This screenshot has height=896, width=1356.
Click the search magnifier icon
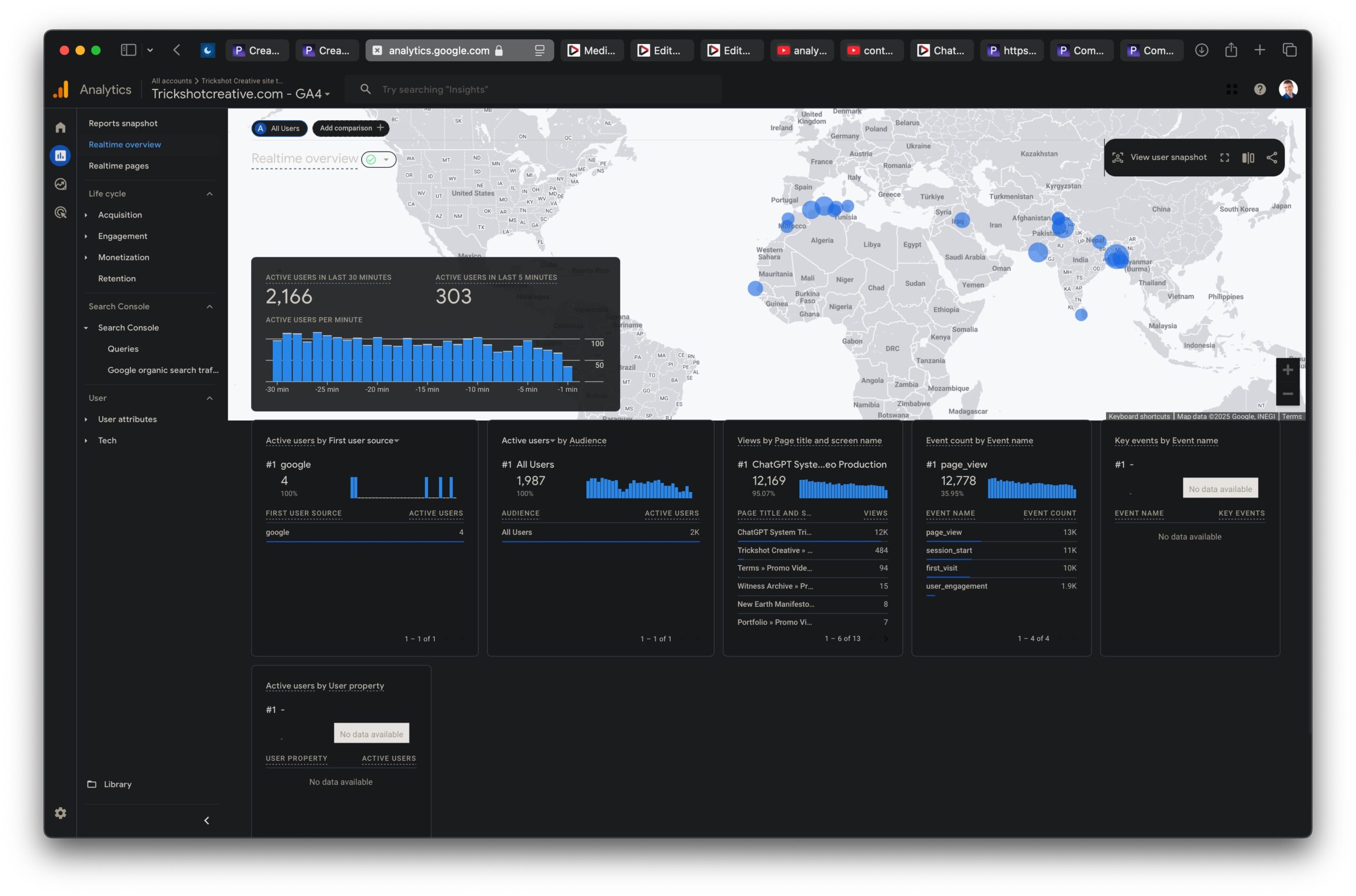click(x=365, y=89)
